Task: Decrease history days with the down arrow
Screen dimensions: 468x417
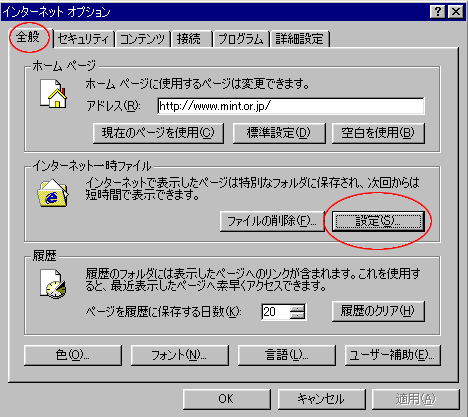Action: [x=297, y=316]
